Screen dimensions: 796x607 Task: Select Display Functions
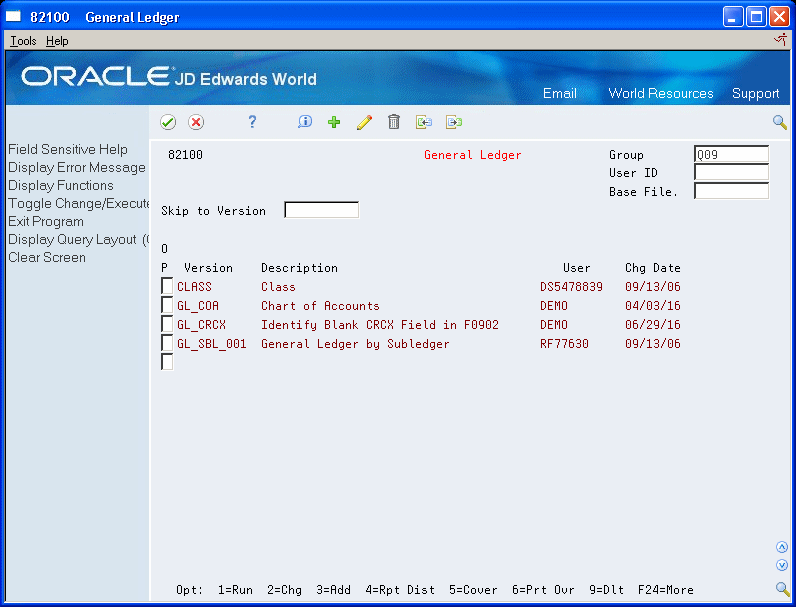60,185
